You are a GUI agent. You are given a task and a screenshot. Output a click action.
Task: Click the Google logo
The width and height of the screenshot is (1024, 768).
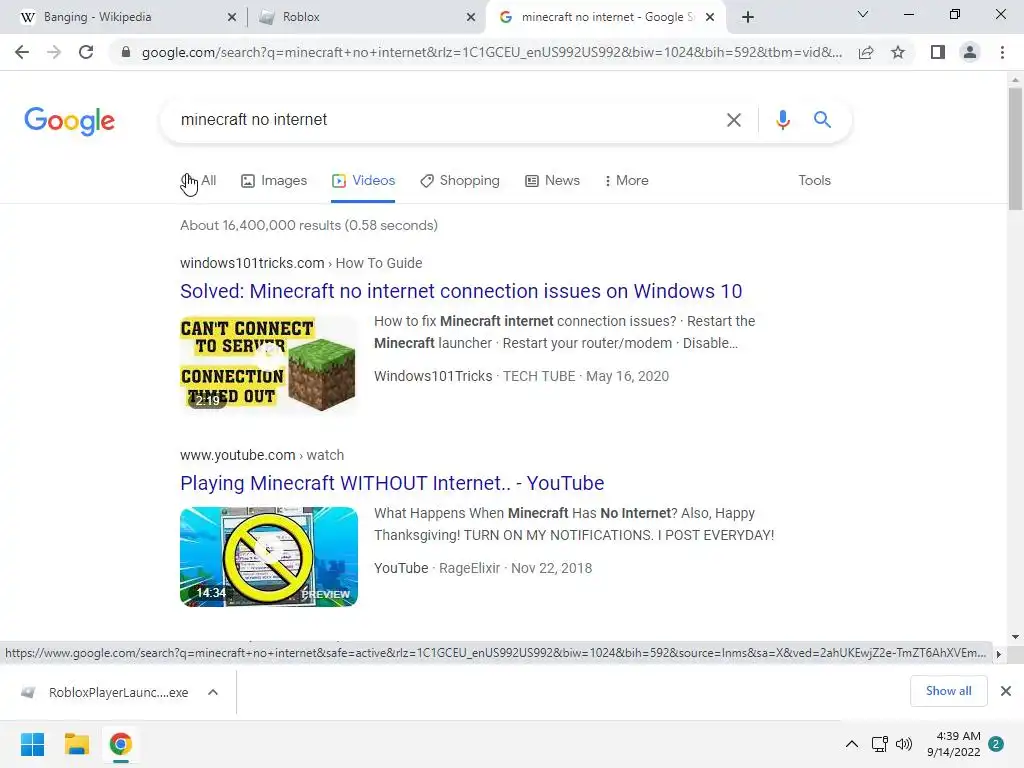coord(69,121)
